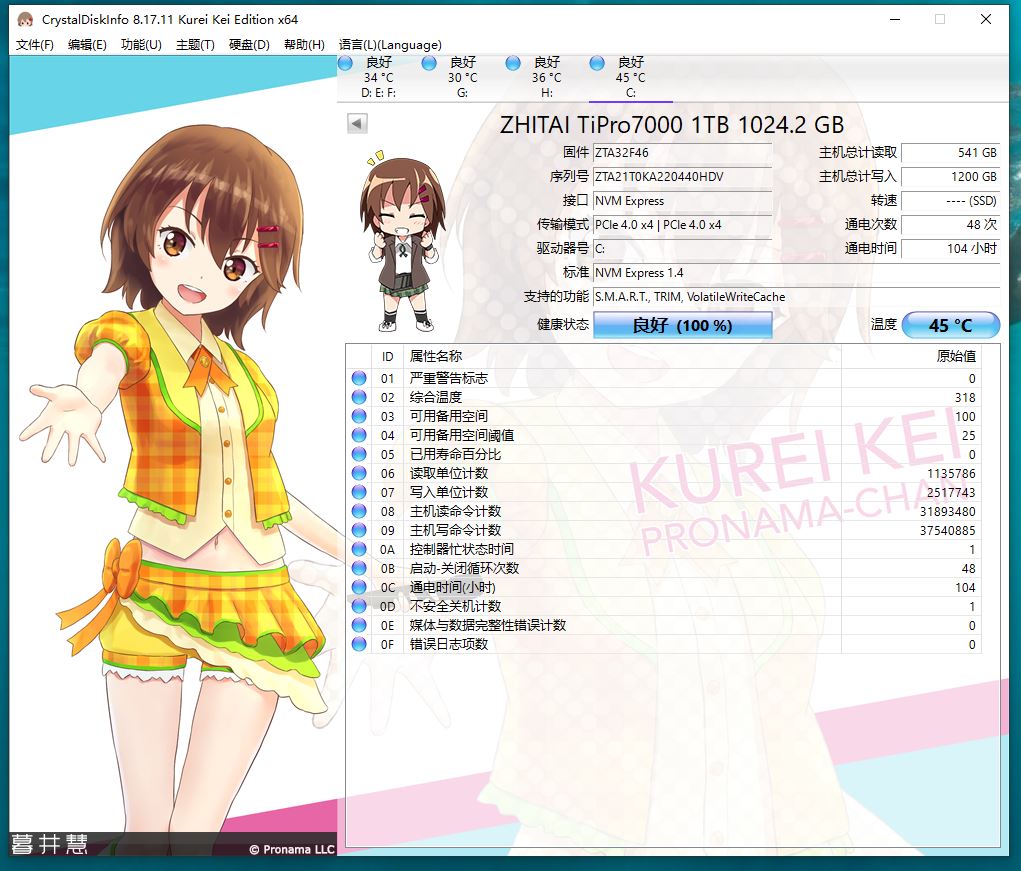Image resolution: width=1021 pixels, height=871 pixels.
Task: Click the chibi character icon beside firmware info
Action: coord(398,242)
